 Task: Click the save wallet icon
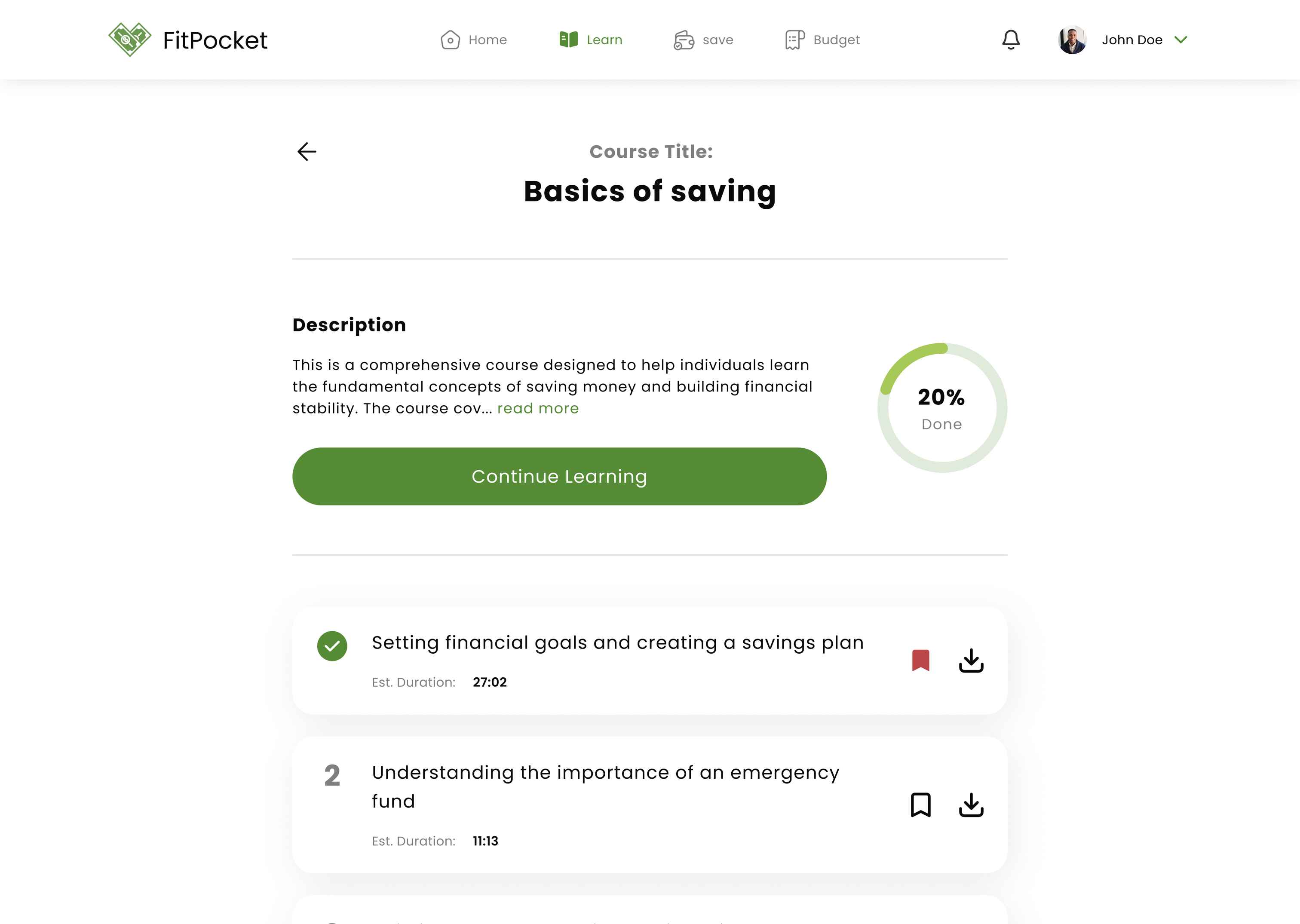[684, 40]
